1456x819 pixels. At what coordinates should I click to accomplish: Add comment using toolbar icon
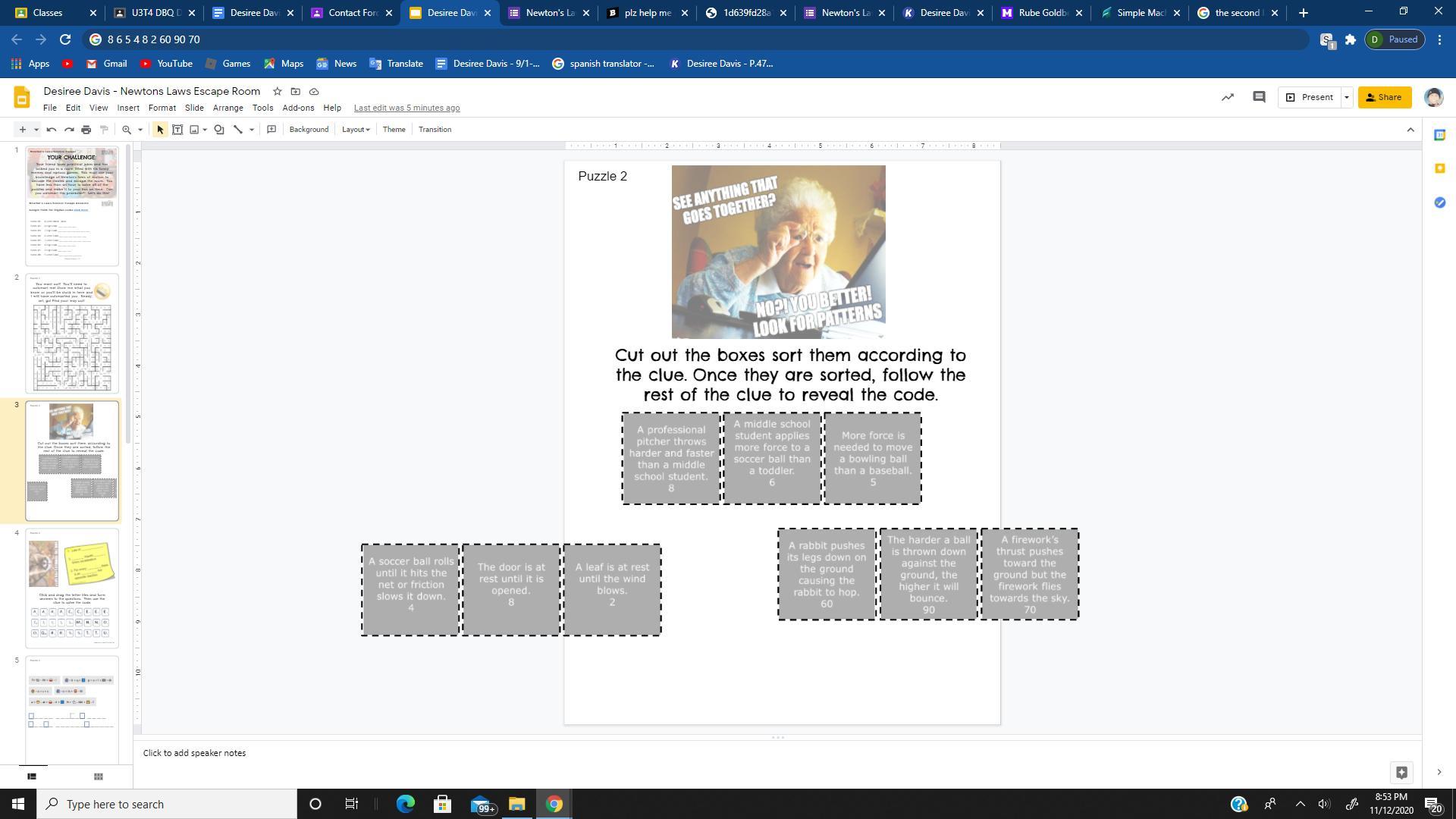pos(271,130)
